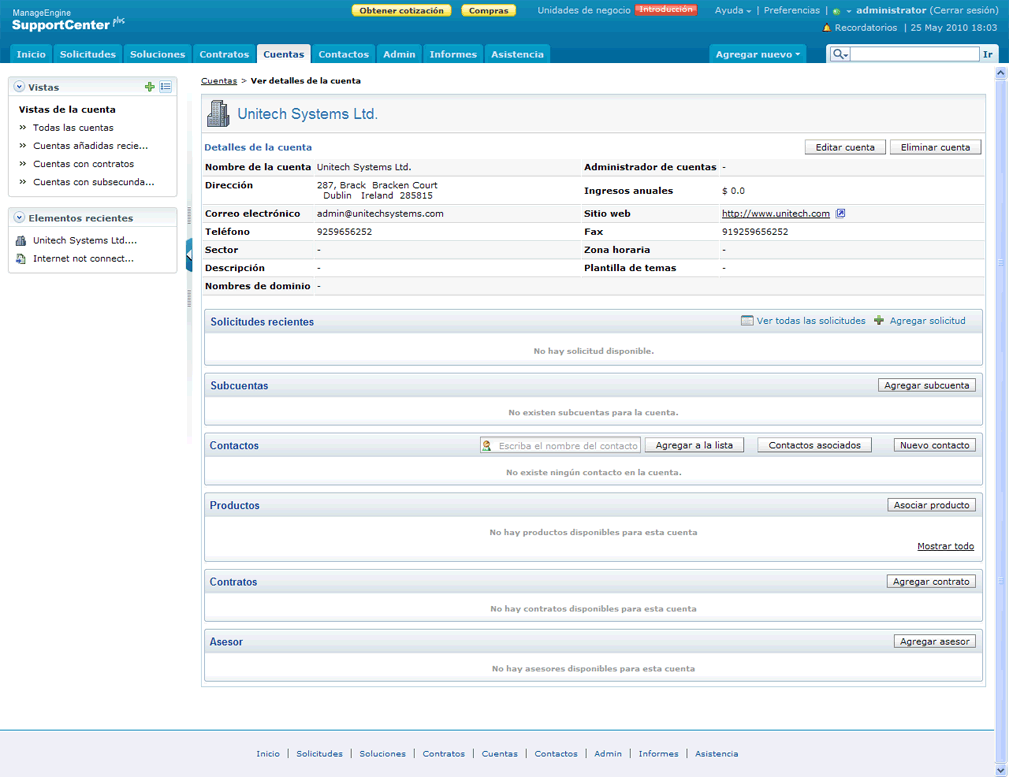This screenshot has width=1009, height=777.
Task: Click the search magnifier dropdown icon
Action: tap(840, 54)
